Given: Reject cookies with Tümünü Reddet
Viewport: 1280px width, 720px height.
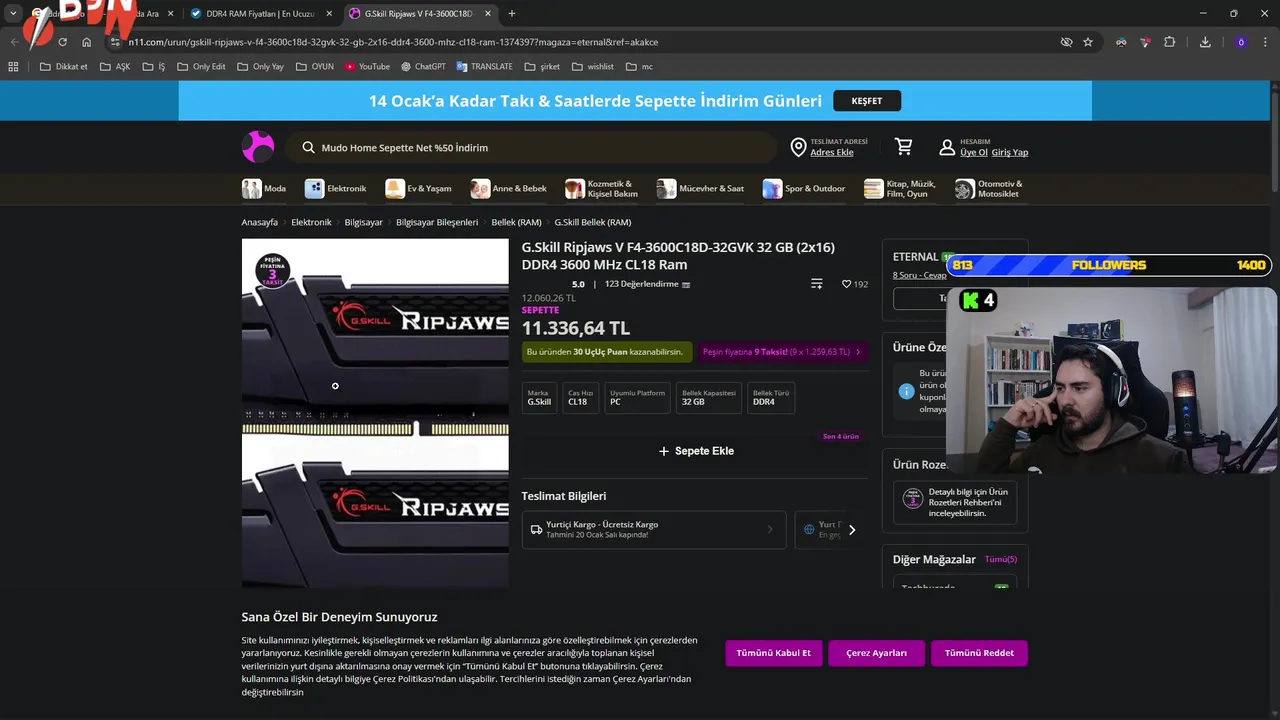Looking at the screenshot, I should [979, 653].
